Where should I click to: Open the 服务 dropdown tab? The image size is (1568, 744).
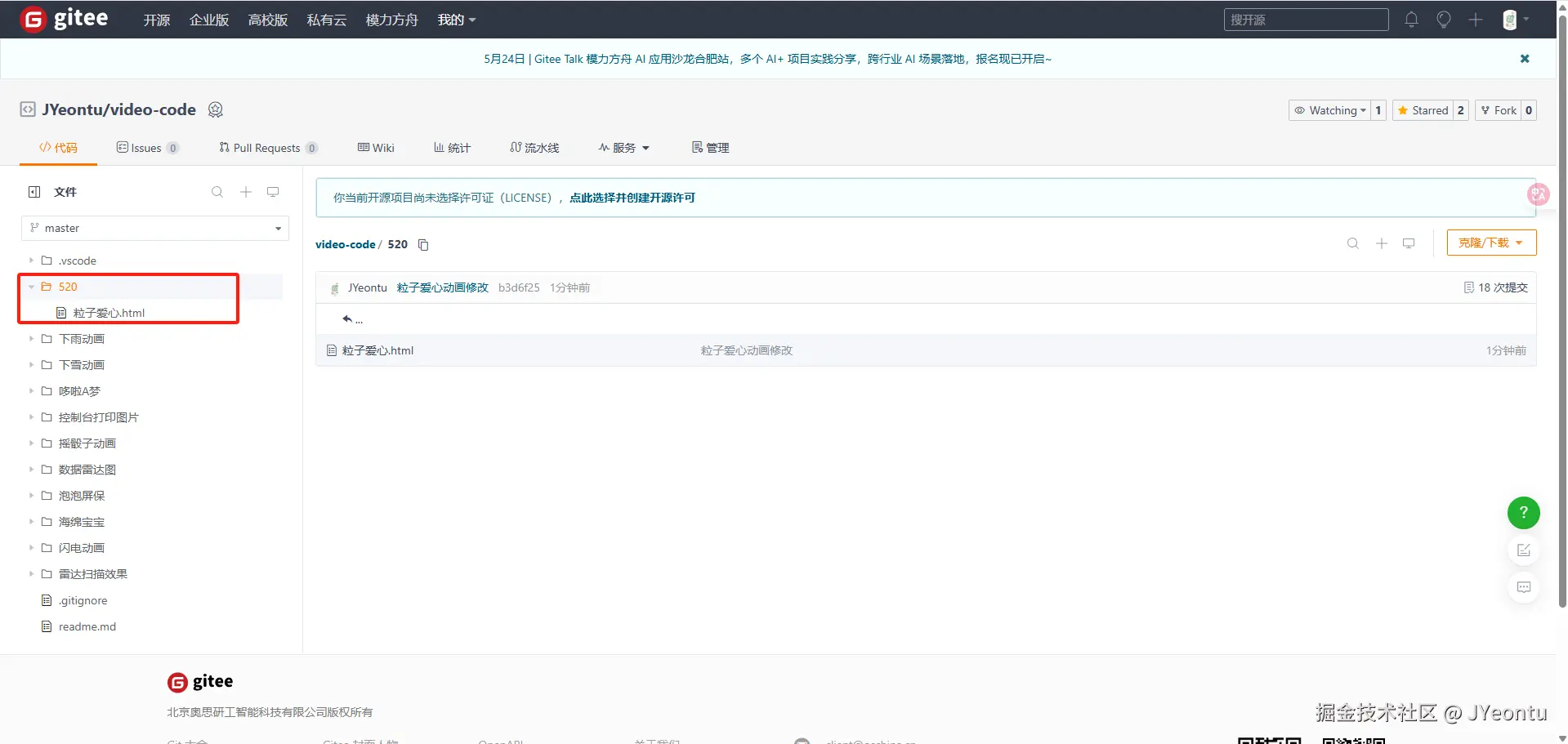pyautogui.click(x=623, y=148)
